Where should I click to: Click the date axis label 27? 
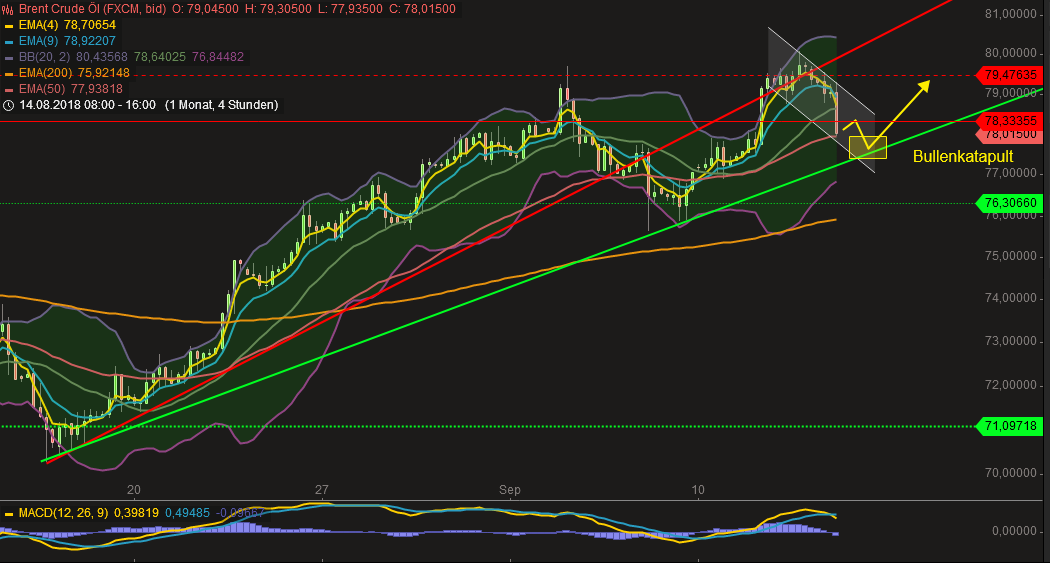(322, 490)
